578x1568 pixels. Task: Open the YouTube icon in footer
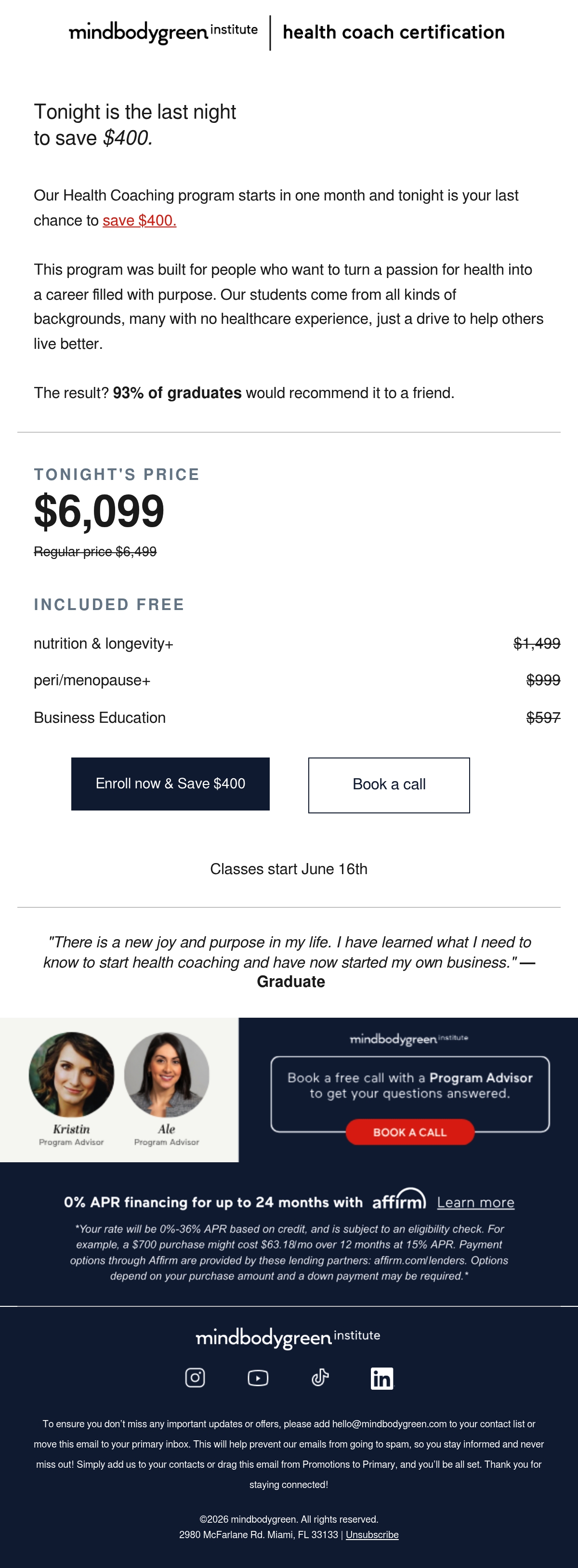point(258,1378)
